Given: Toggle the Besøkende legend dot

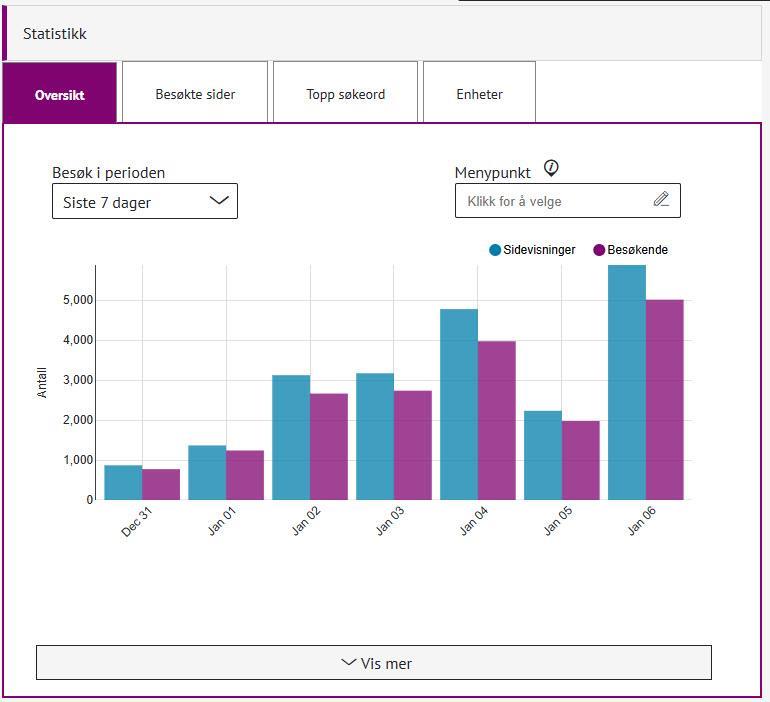Looking at the screenshot, I should pyautogui.click(x=599, y=250).
